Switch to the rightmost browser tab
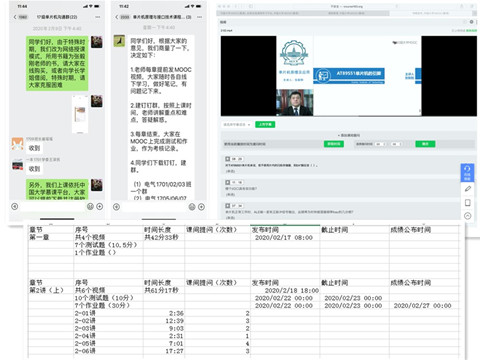The image size is (480, 360). 431,13
